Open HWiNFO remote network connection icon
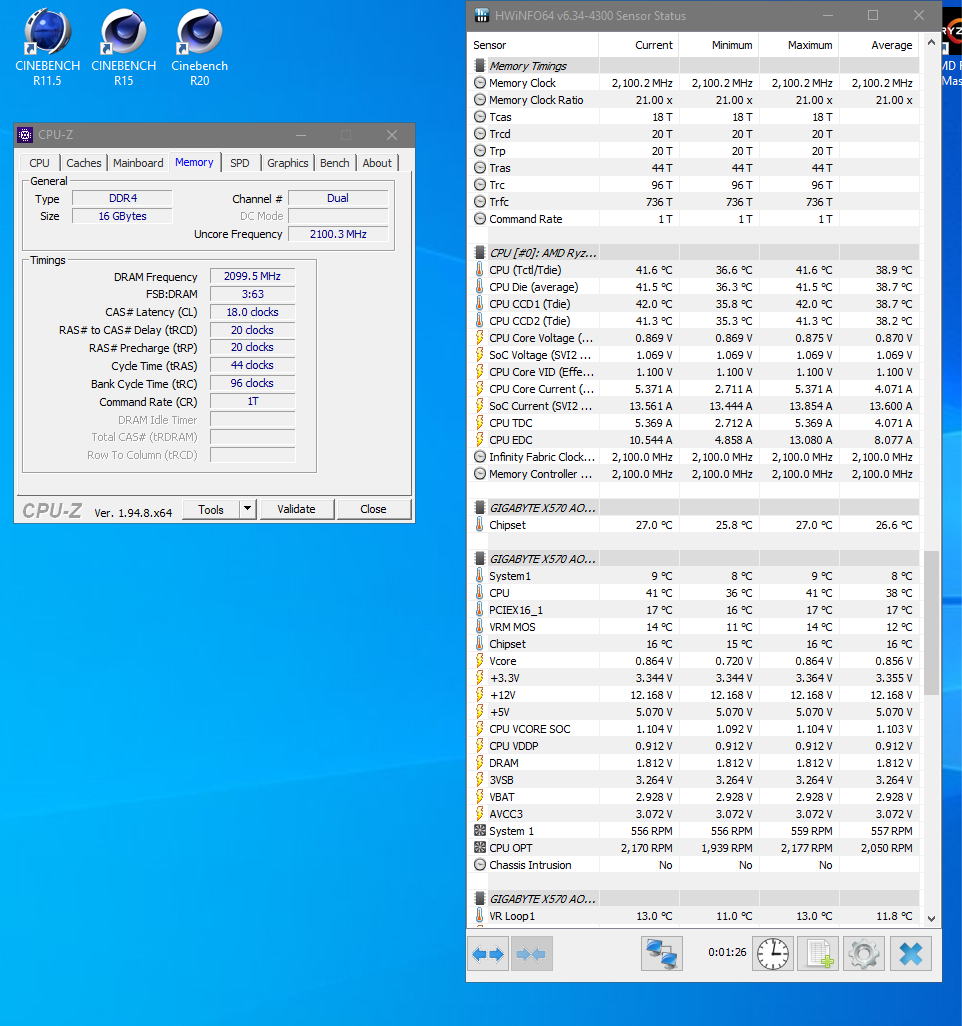 662,953
